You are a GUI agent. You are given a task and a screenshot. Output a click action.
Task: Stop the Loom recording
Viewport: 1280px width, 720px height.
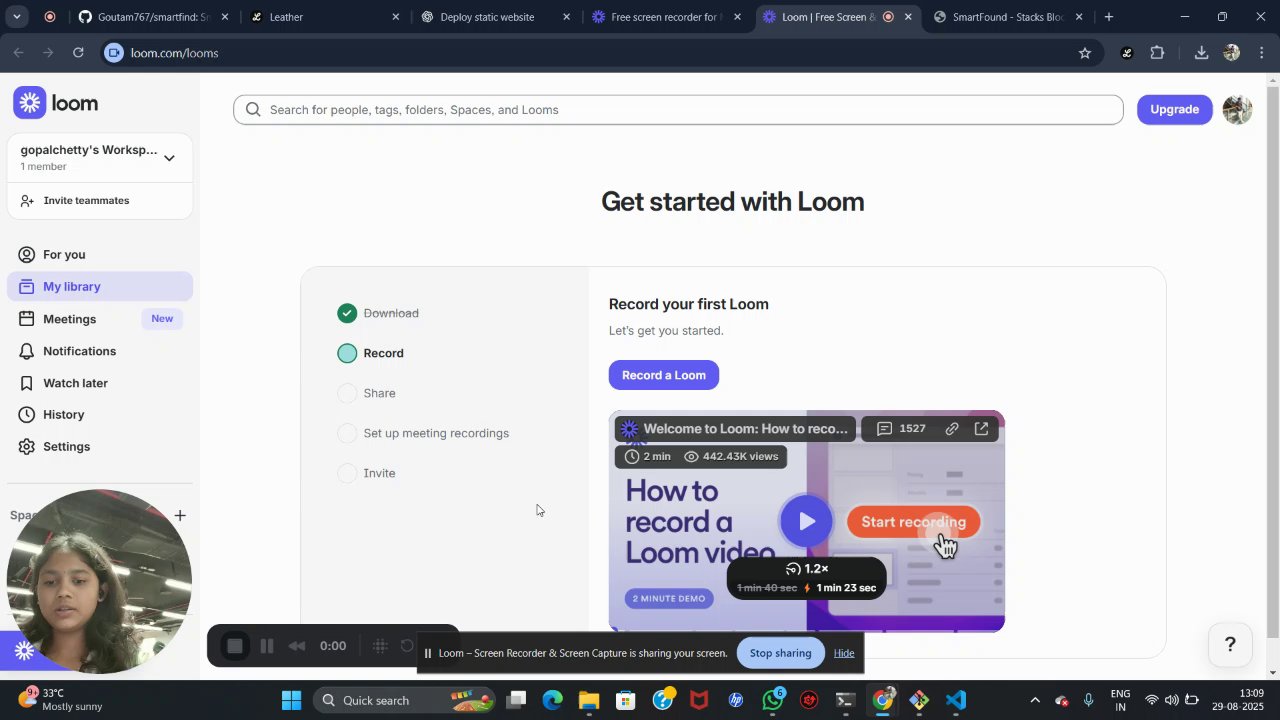(x=235, y=646)
